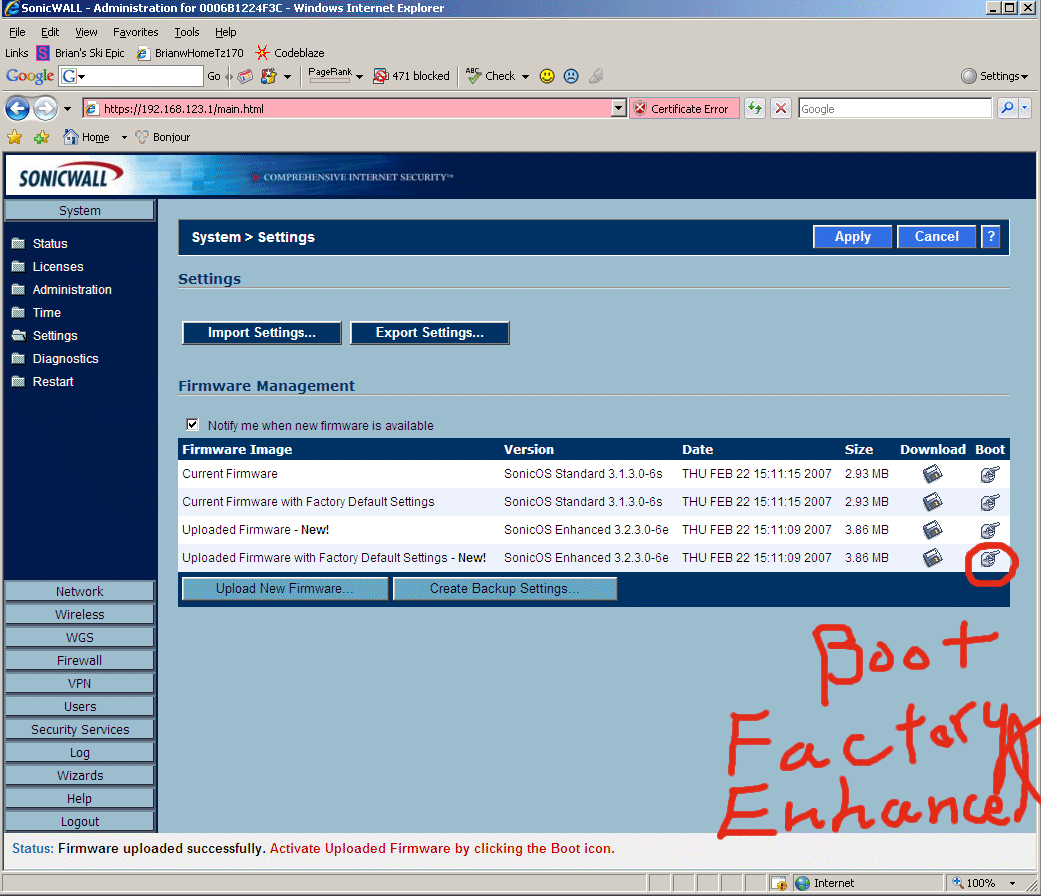Open the Help menu in menu bar
This screenshot has height=896, width=1041.
226,32
